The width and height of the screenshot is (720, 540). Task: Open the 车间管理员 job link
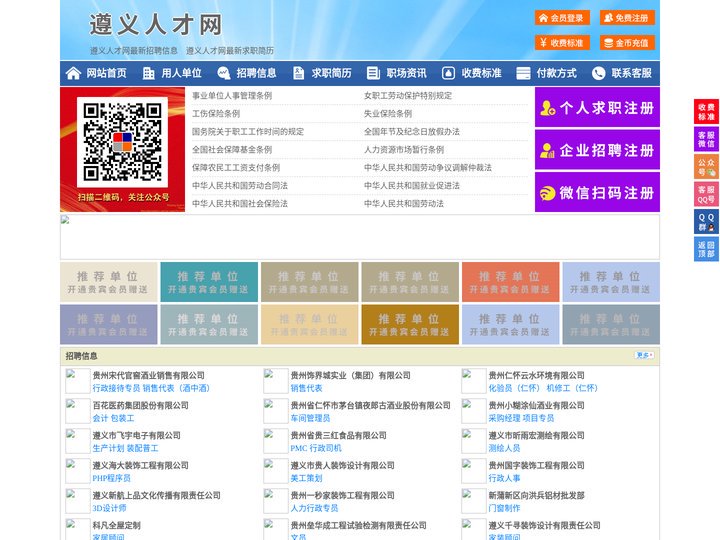pyautogui.click(x=310, y=418)
